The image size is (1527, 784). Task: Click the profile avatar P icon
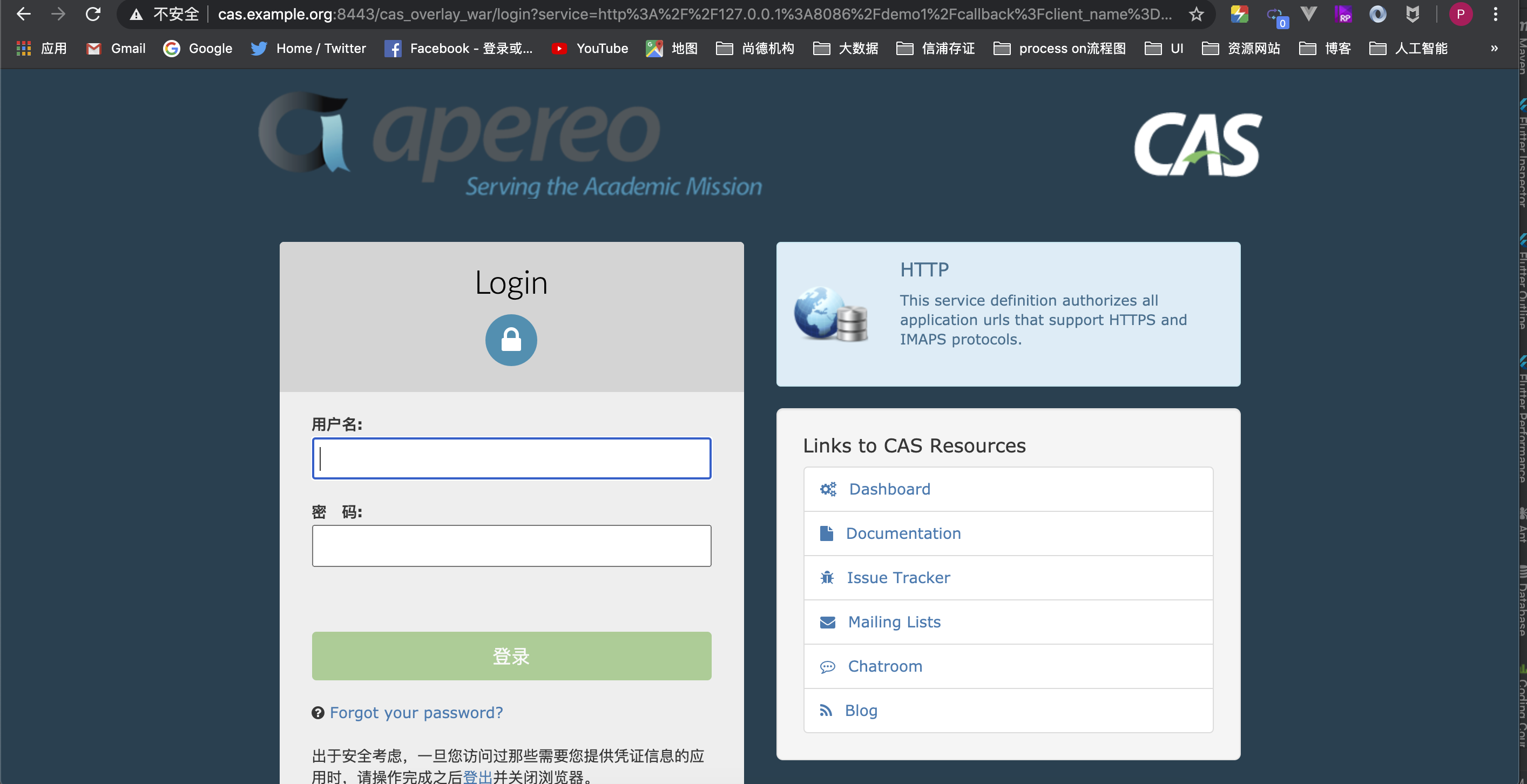tap(1461, 14)
